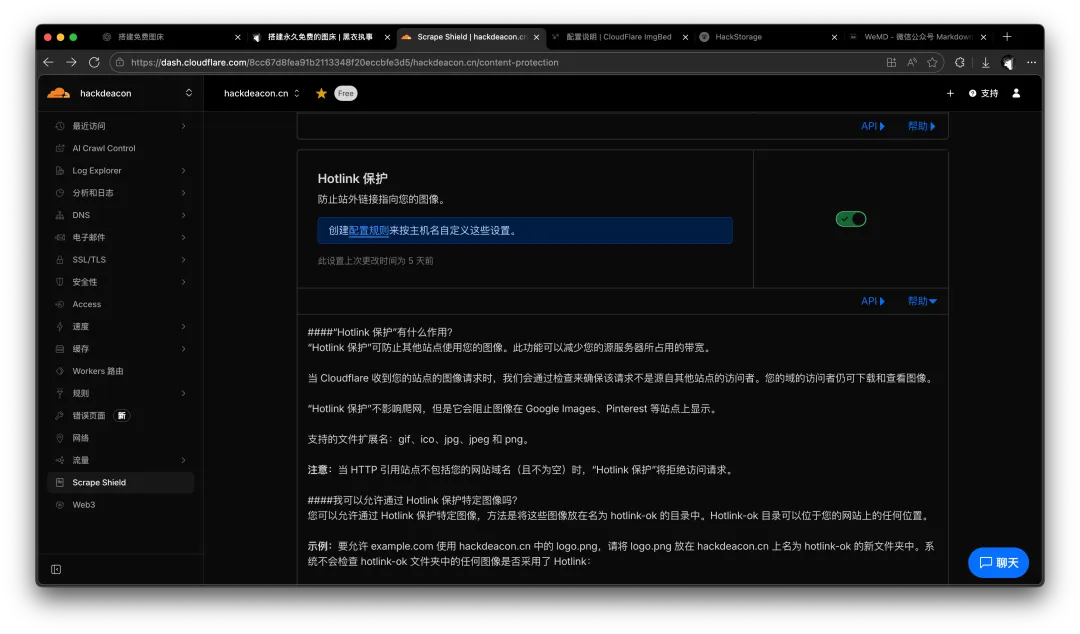Toggle Hotlink 保护 switch
The image size is (1080, 634).
point(851,219)
